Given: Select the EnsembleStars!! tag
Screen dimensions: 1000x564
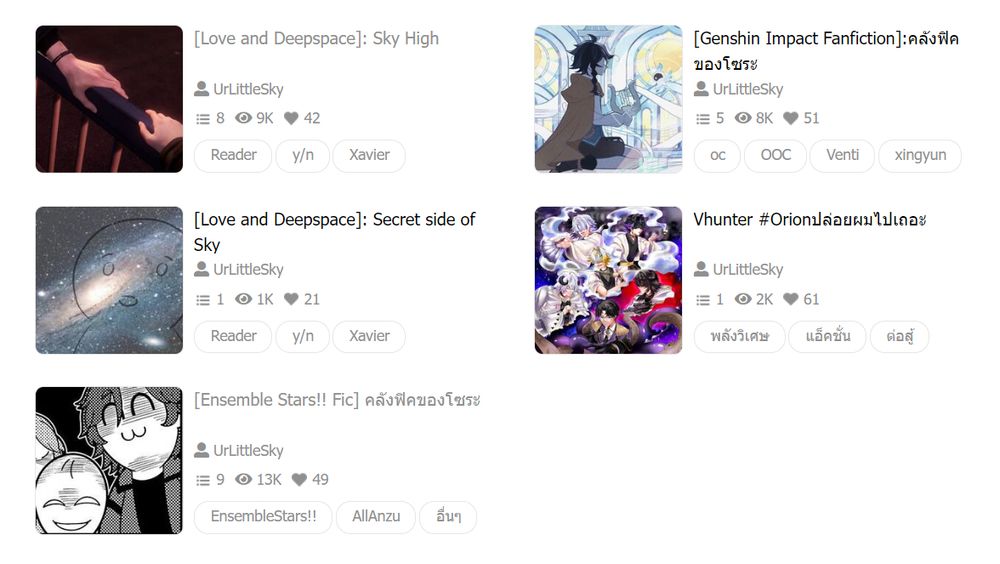Looking at the screenshot, I should tap(263, 516).
